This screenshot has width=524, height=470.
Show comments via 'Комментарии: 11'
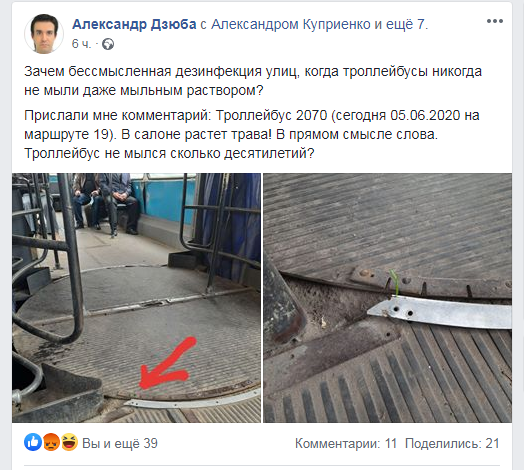(x=346, y=443)
